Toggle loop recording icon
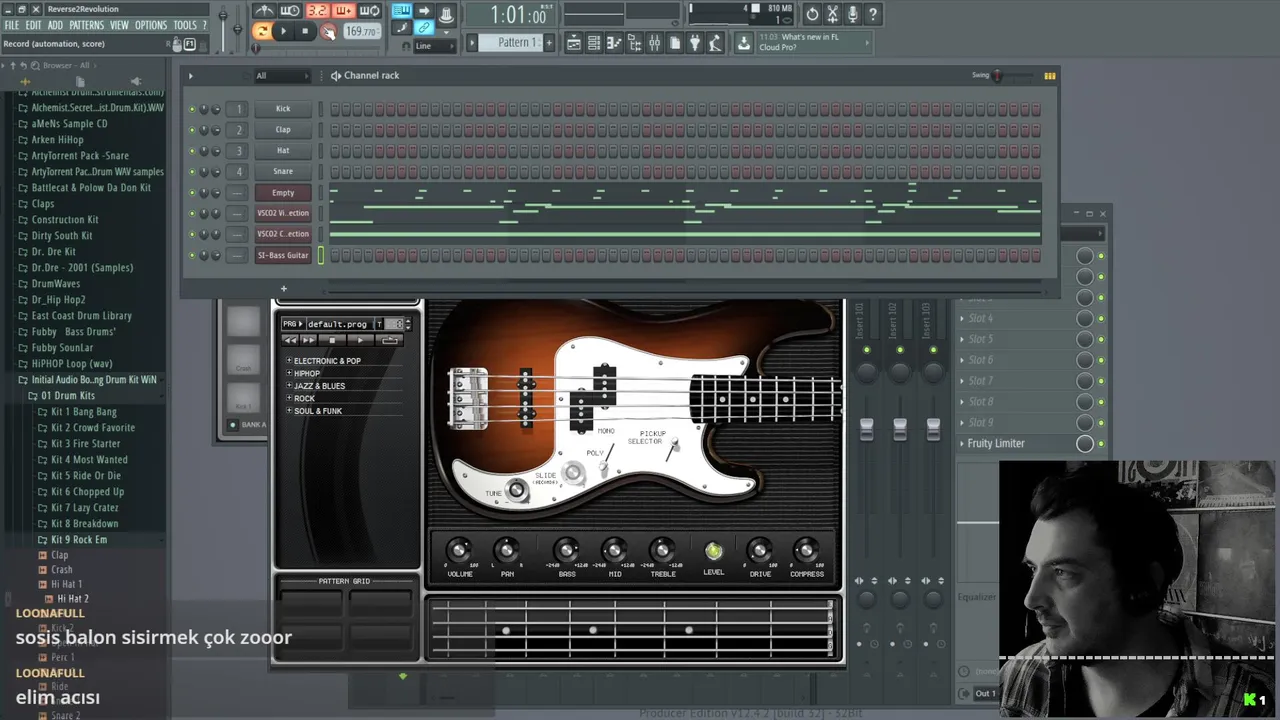The image size is (1280, 720). [x=369, y=11]
